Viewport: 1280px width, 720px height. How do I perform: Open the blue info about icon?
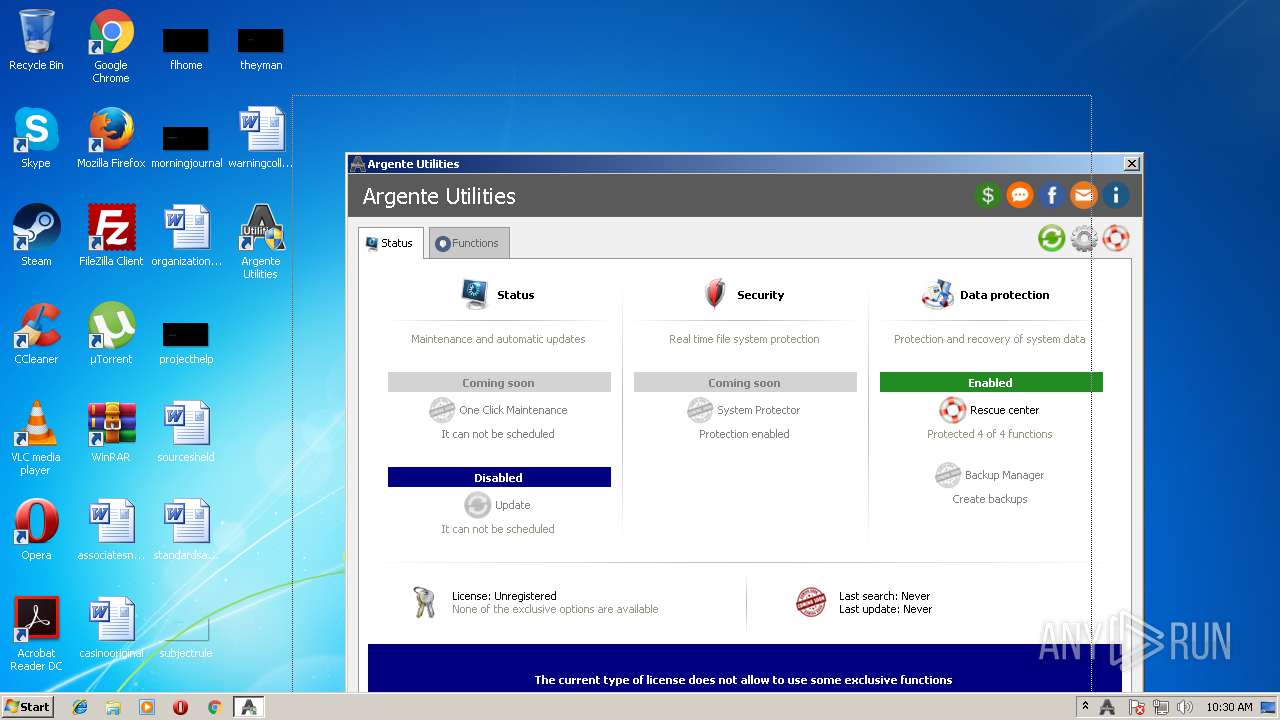tap(1116, 196)
